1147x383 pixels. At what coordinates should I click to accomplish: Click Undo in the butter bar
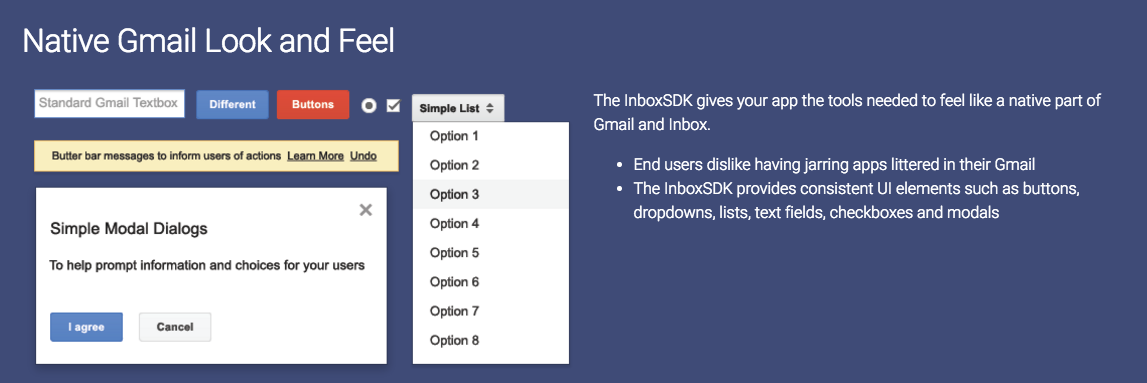point(364,156)
